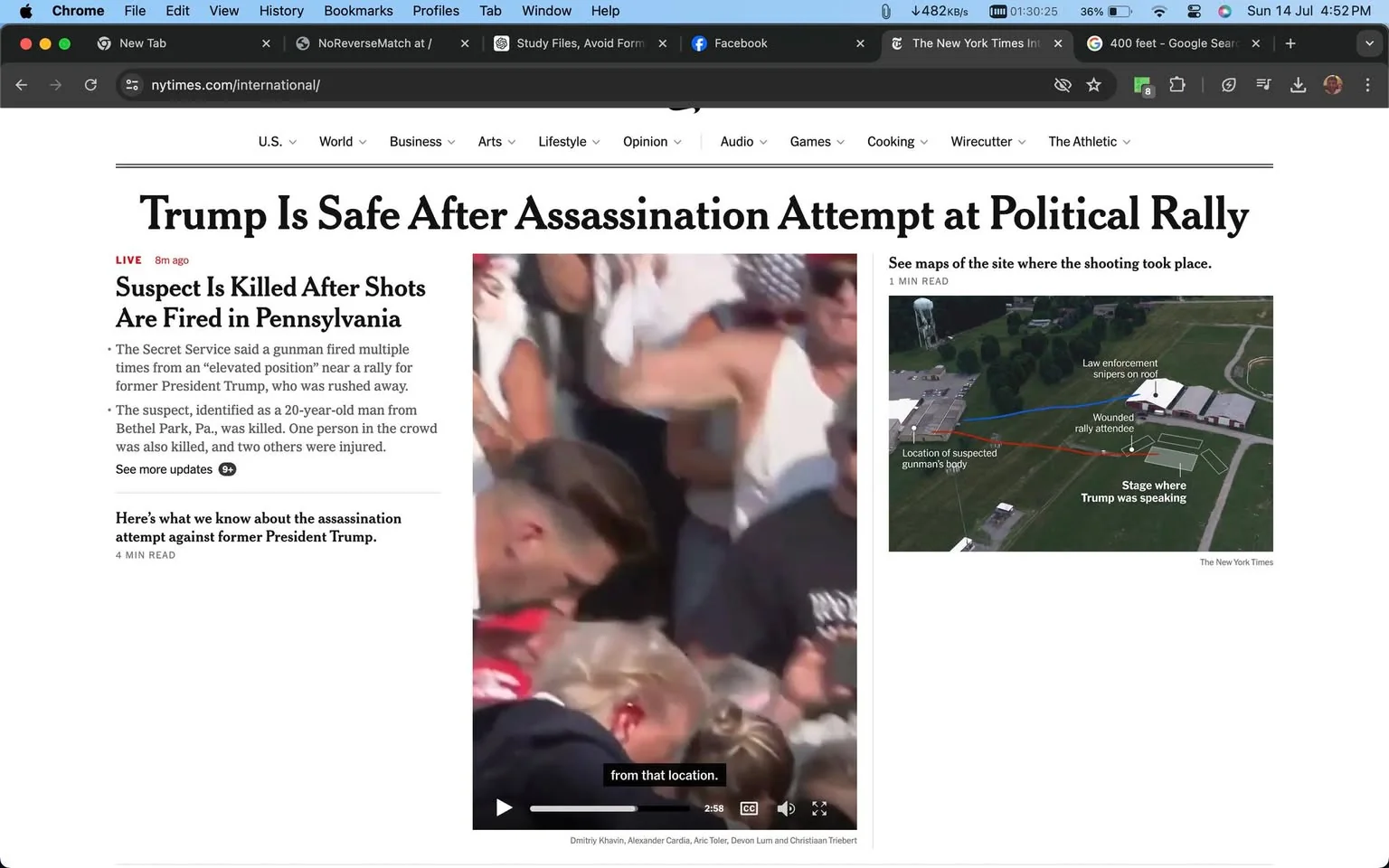Expand the Audio section dropdown
The image size is (1389, 868).
tap(743, 142)
